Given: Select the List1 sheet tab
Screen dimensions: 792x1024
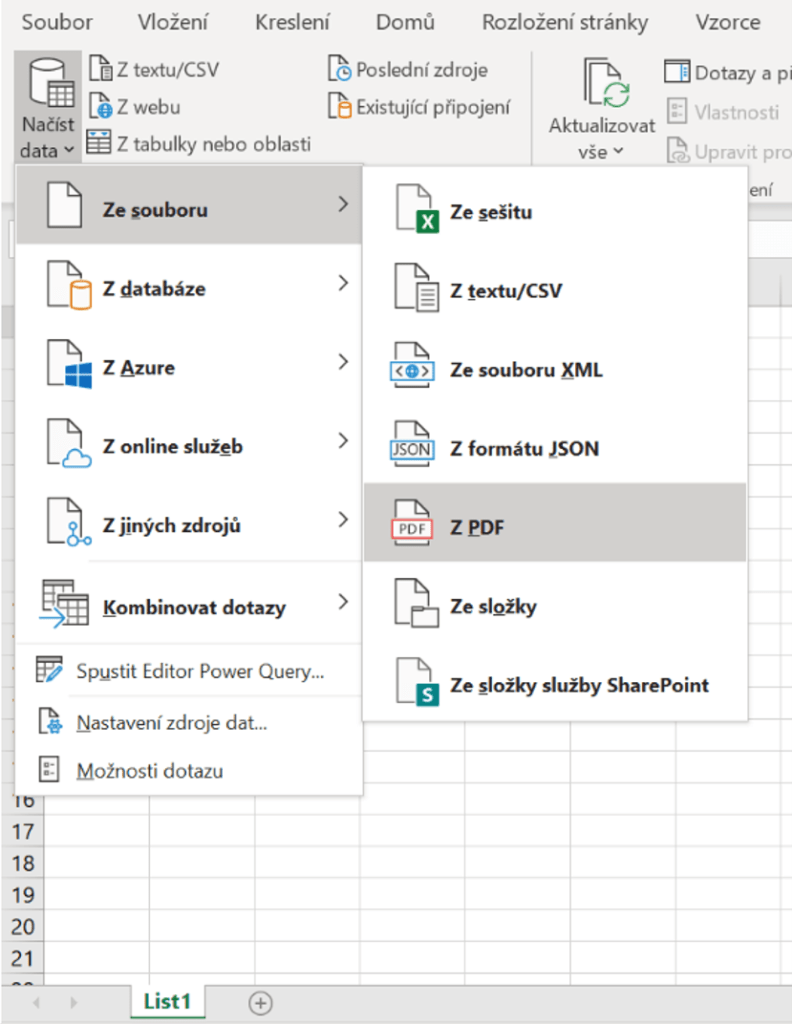Looking at the screenshot, I should (167, 1001).
